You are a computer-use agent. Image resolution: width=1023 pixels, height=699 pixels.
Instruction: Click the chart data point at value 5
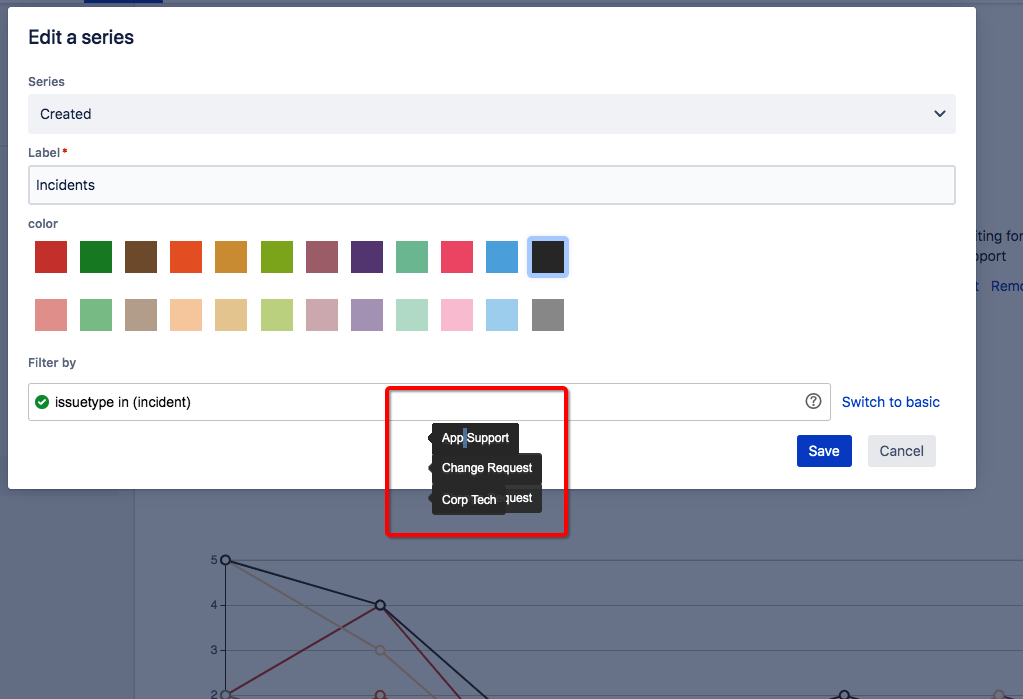coord(225,560)
